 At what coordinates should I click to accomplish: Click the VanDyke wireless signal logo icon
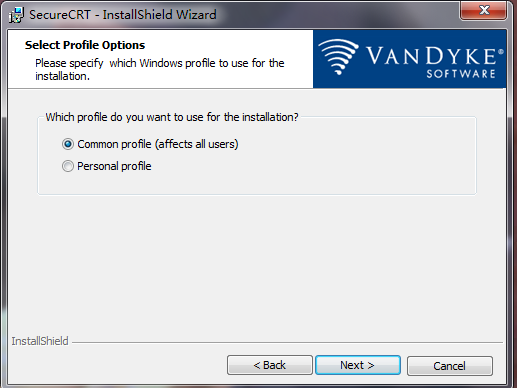(x=338, y=57)
